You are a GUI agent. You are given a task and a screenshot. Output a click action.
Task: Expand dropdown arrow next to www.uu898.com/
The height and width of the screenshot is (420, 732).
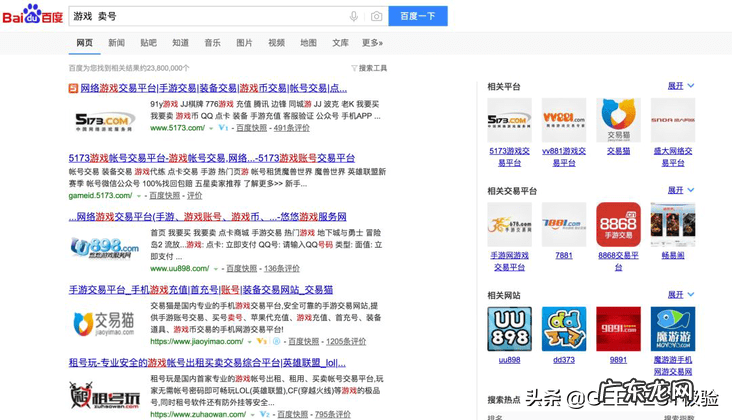coord(216,269)
